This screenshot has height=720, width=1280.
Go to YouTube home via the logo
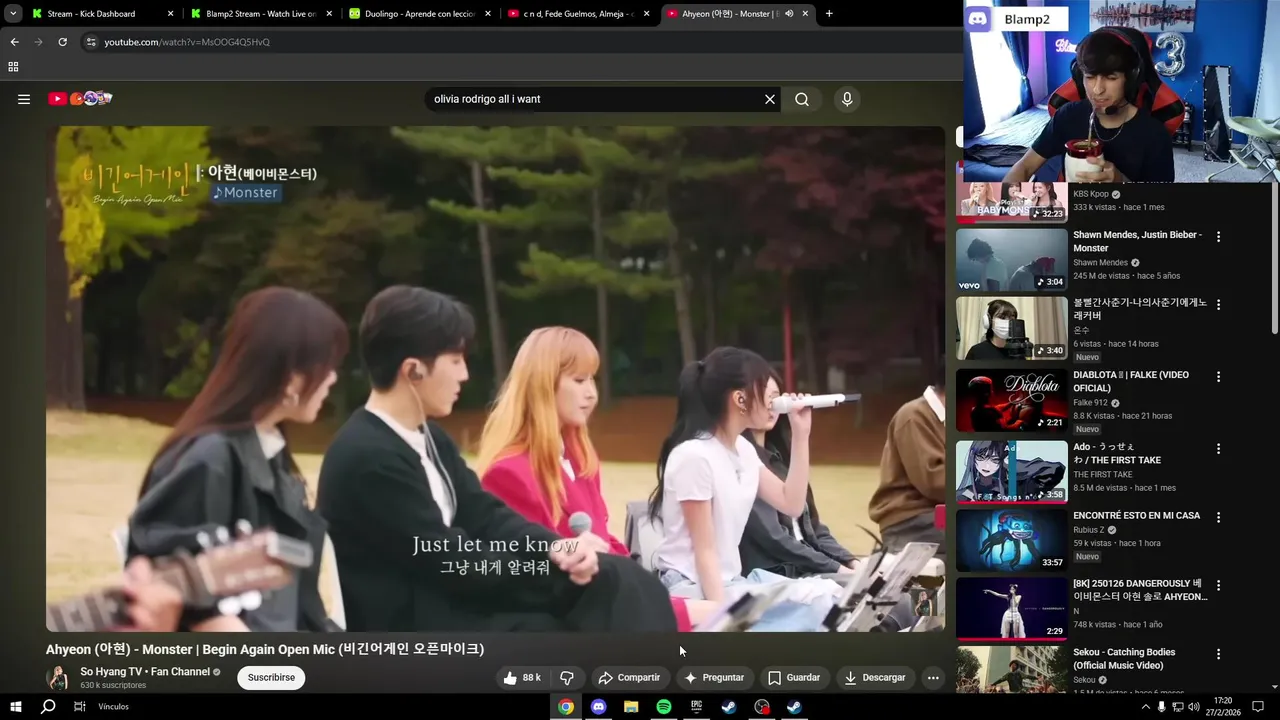pos(80,99)
